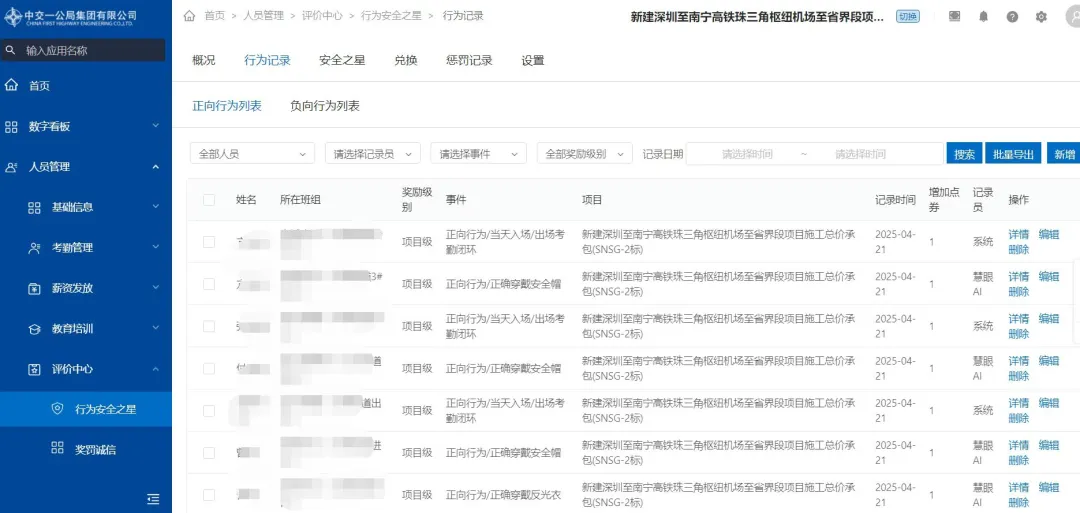
Task: Click the 教育培训 graduation cap icon
Action: [x=34, y=329]
